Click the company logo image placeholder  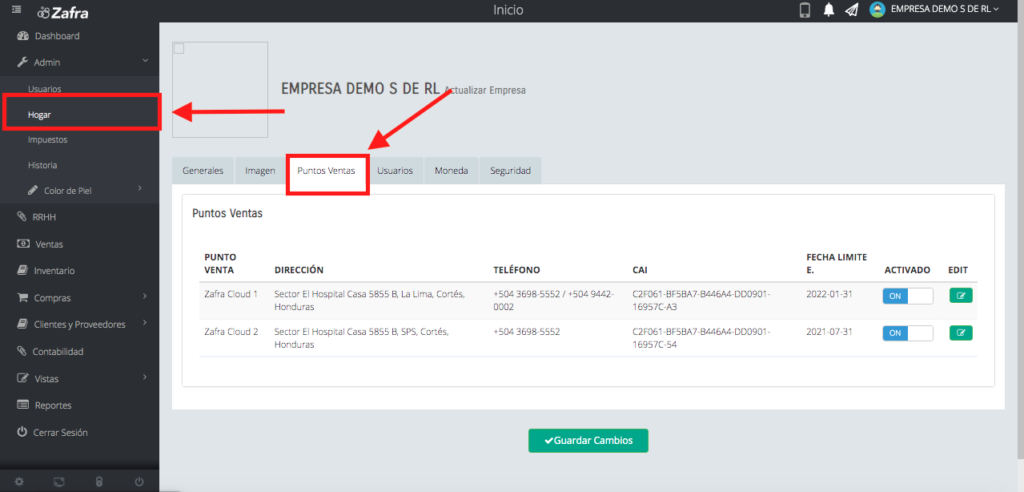[220, 90]
